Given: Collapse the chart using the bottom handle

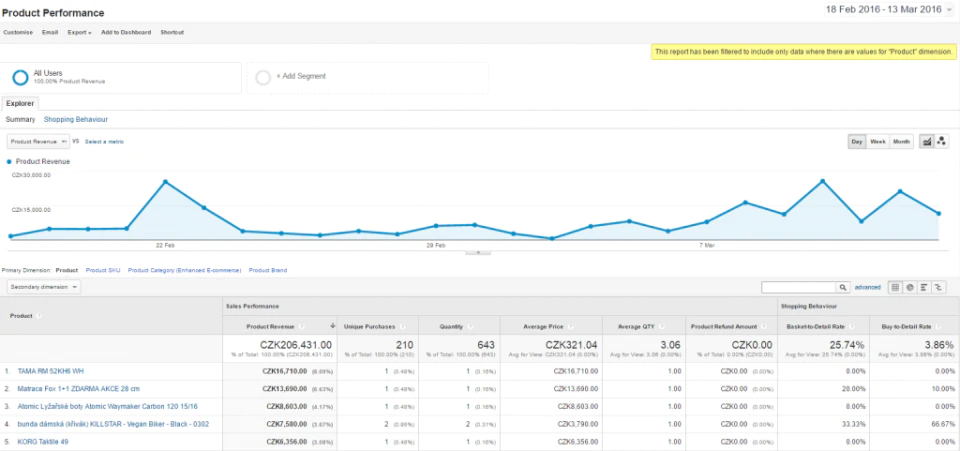Looking at the screenshot, I should pyautogui.click(x=478, y=252).
